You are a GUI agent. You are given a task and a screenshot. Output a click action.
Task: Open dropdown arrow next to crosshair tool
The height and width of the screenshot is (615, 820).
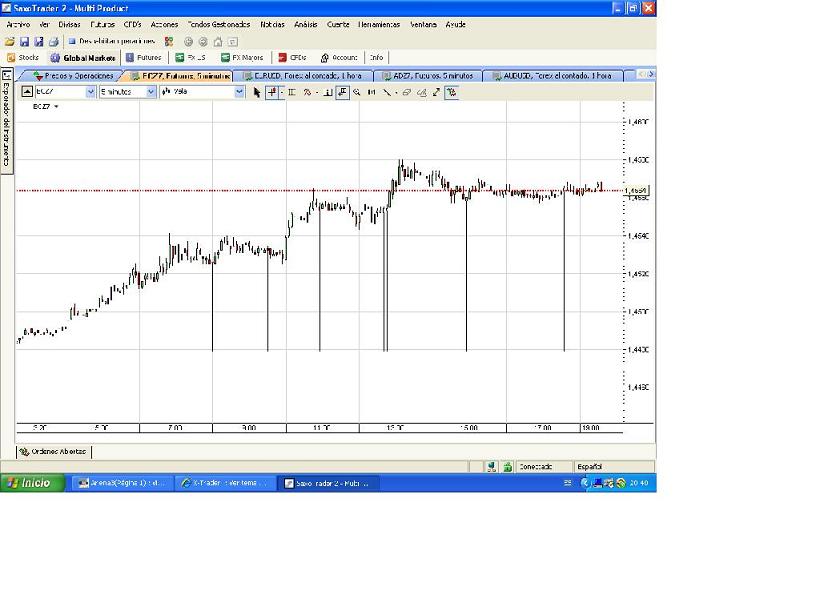(x=282, y=93)
